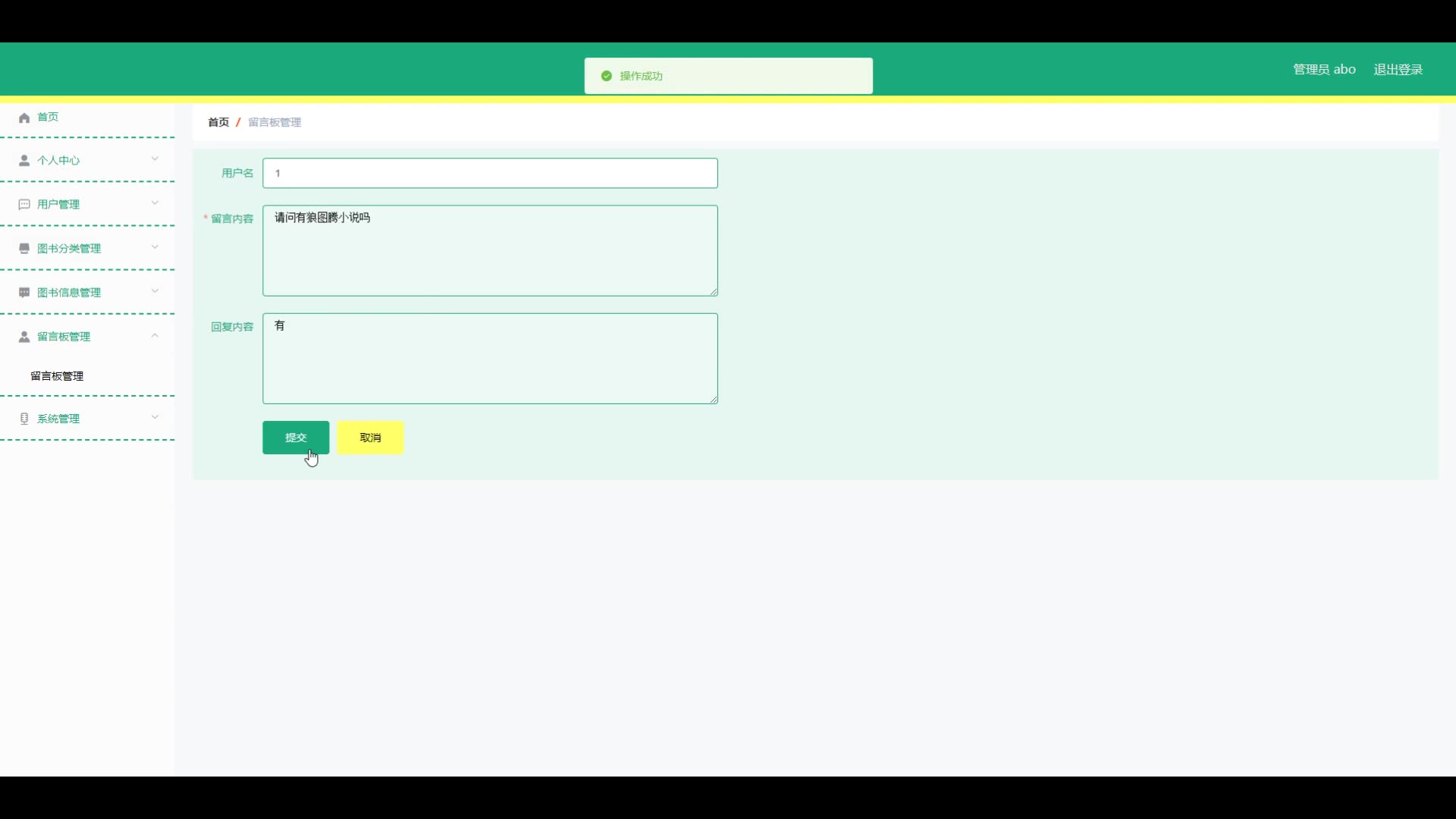Click the green success checkmark icon
The height and width of the screenshot is (819, 1456).
[606, 76]
